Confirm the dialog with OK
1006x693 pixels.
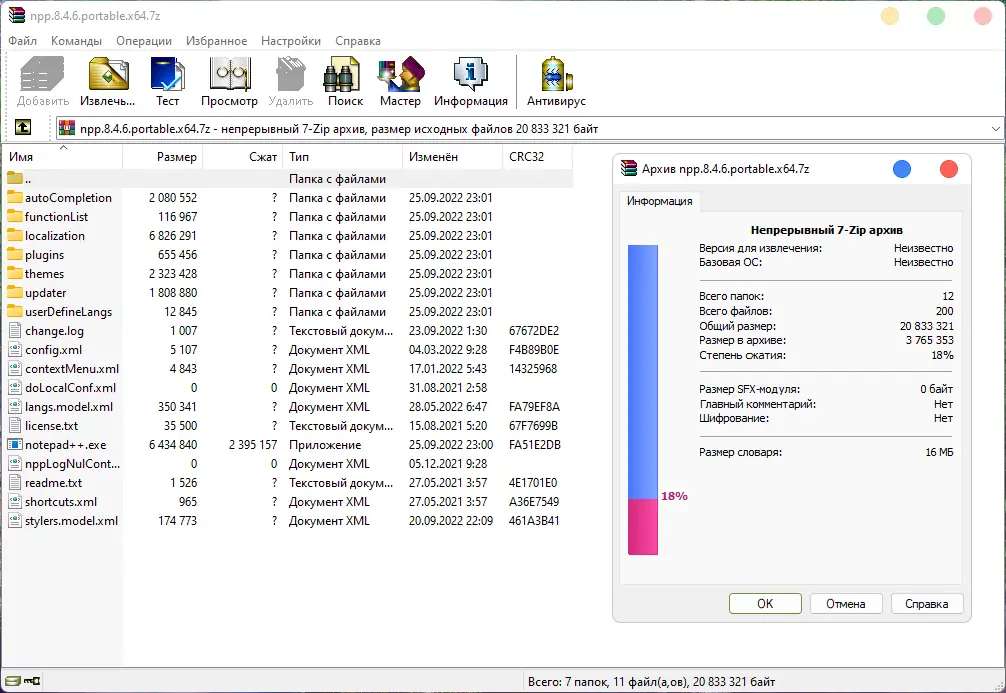click(x=765, y=603)
